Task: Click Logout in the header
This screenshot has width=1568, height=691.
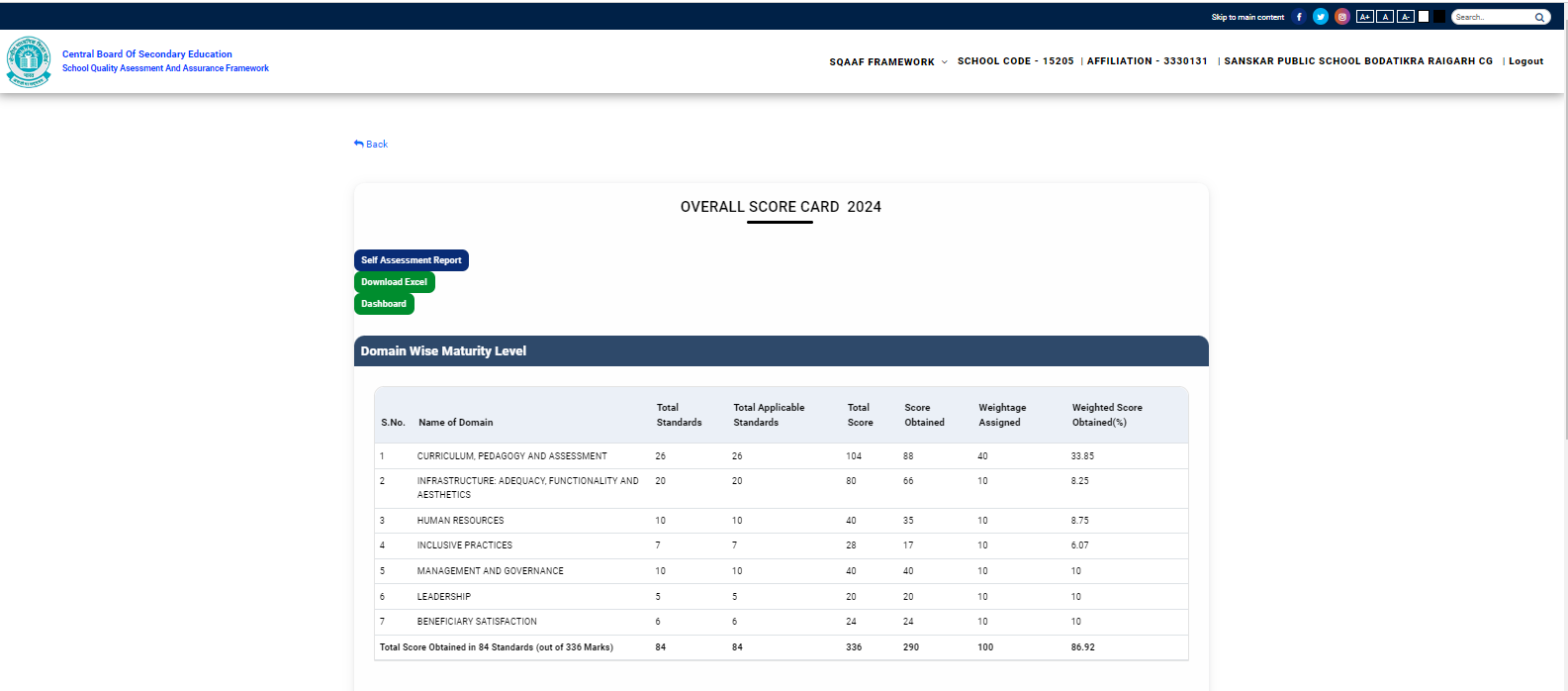Action: 1525,61
